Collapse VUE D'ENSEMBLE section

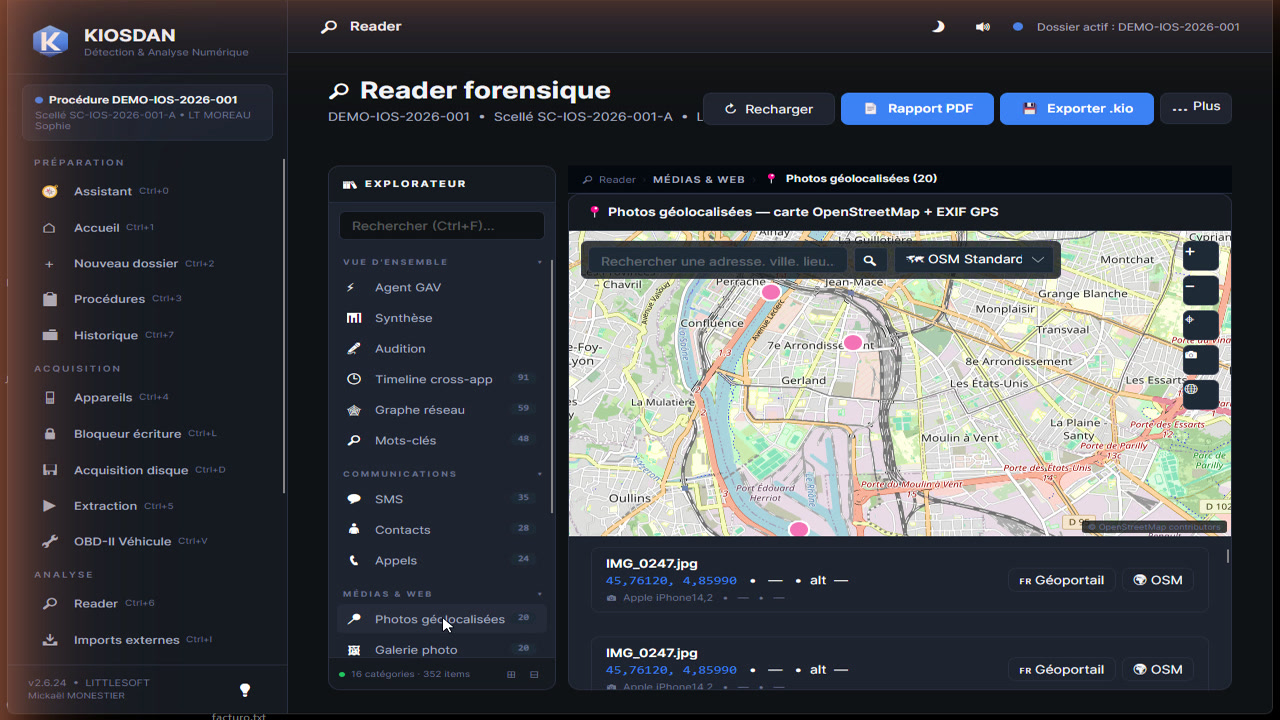[540, 262]
